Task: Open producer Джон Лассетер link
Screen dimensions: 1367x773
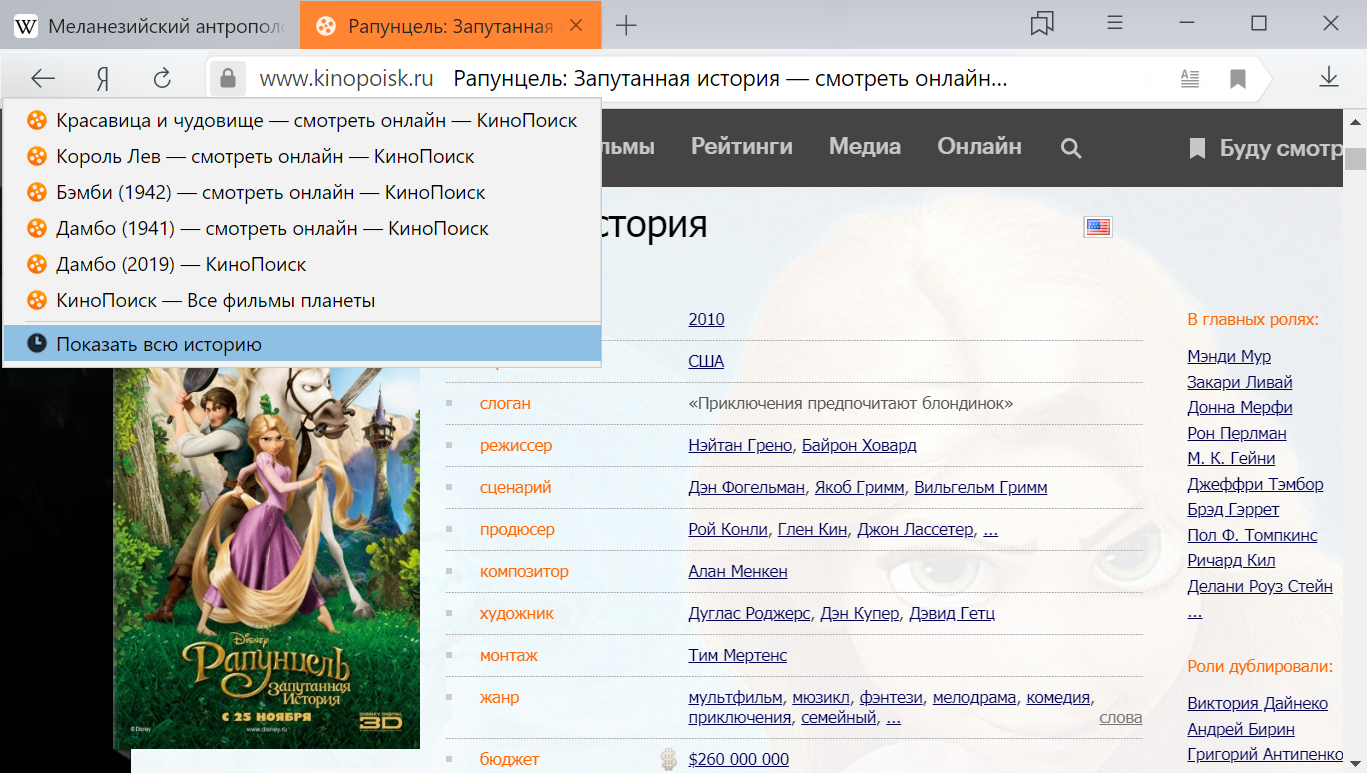Action: click(915, 529)
